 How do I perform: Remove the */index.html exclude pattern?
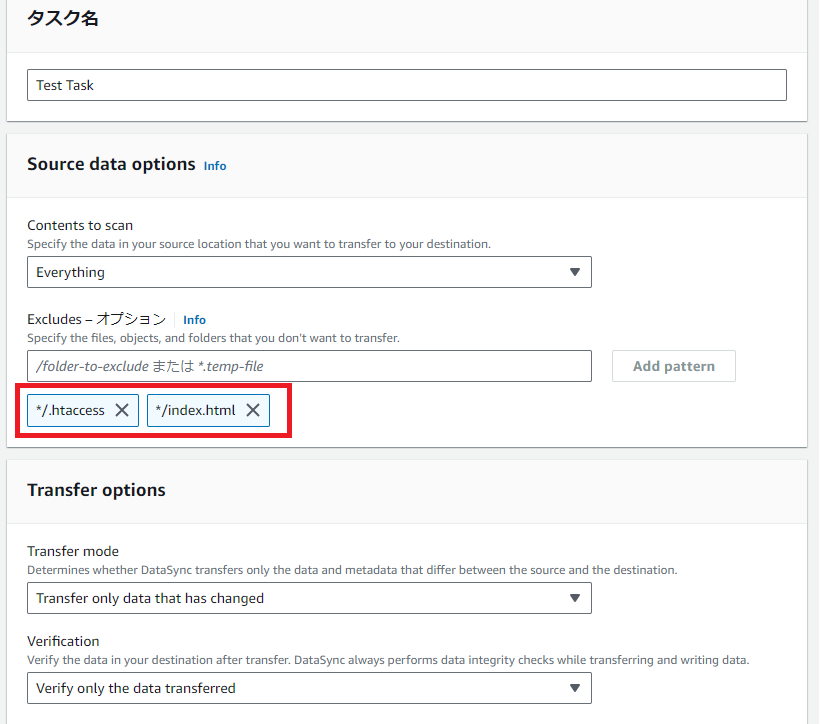pyautogui.click(x=253, y=410)
